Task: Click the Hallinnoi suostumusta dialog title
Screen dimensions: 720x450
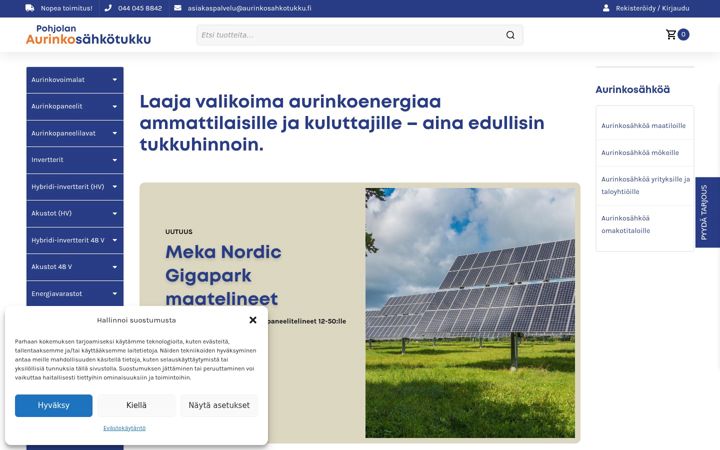Action: [x=136, y=320]
